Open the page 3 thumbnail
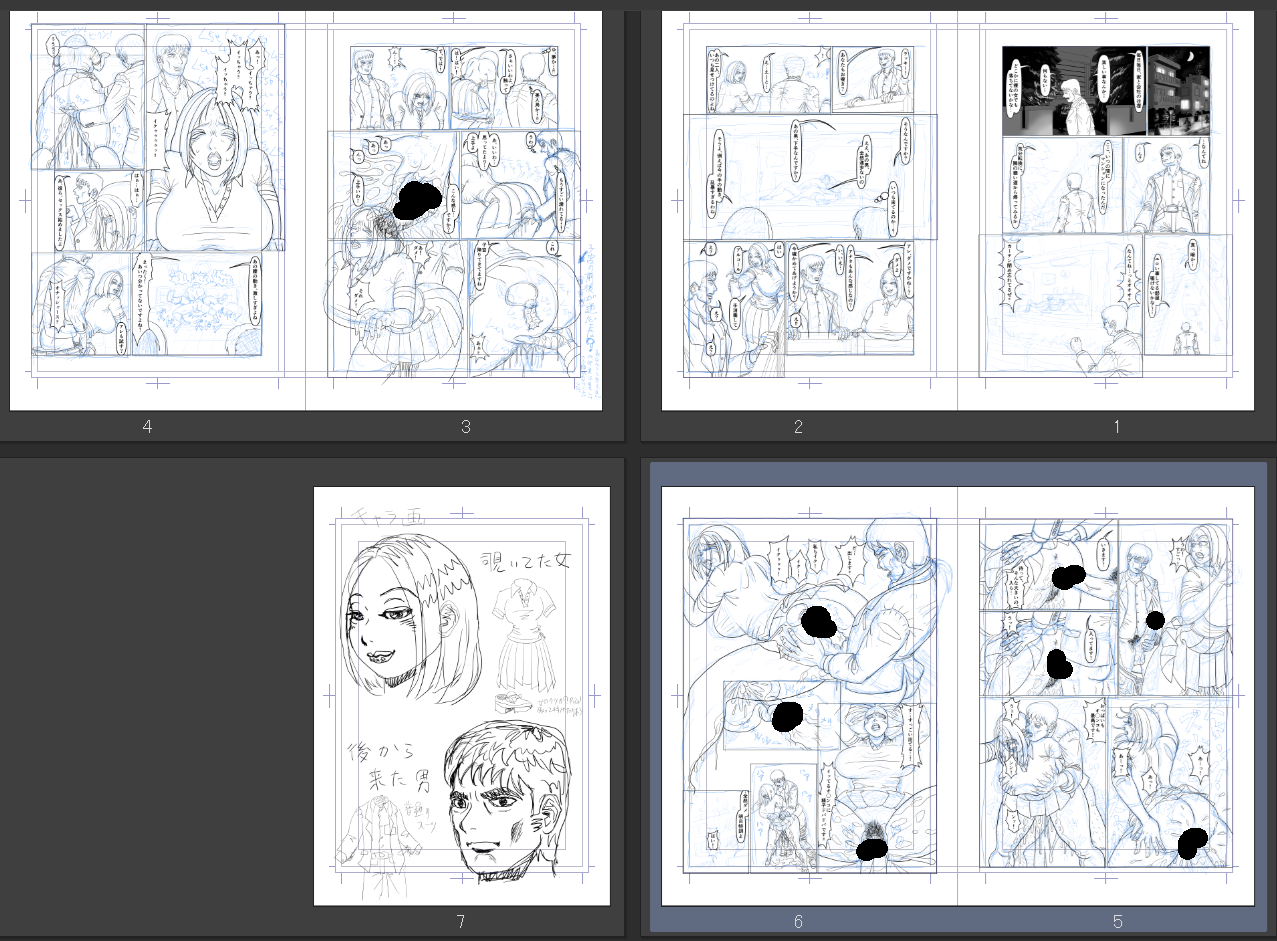 coord(453,210)
